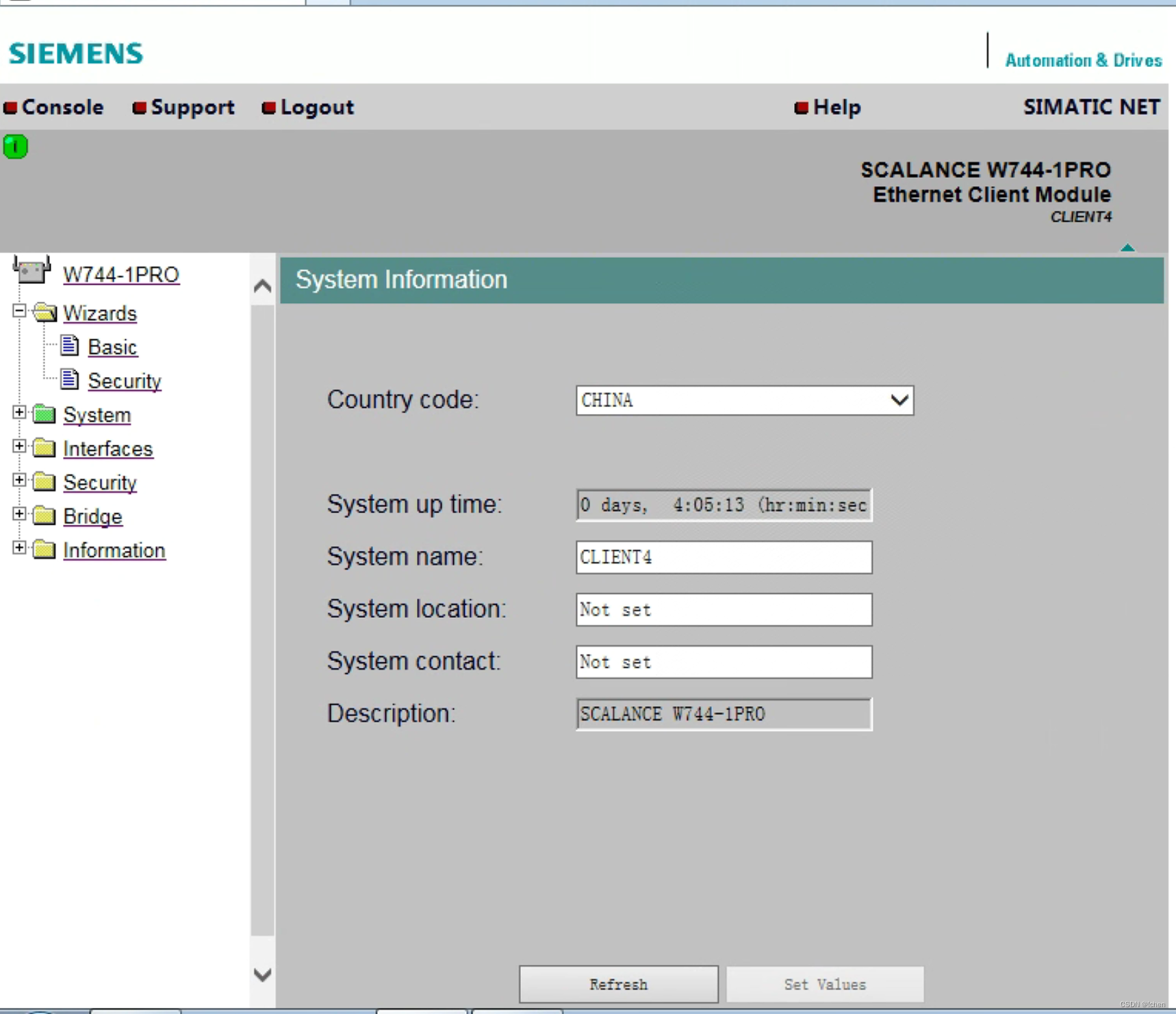
Task: Click the Set Values button
Action: (825, 984)
